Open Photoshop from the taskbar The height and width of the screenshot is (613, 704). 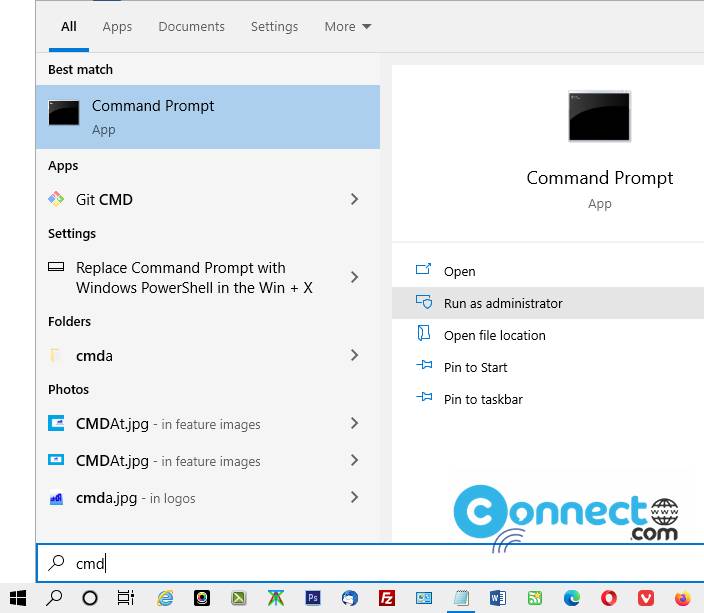pos(312,598)
